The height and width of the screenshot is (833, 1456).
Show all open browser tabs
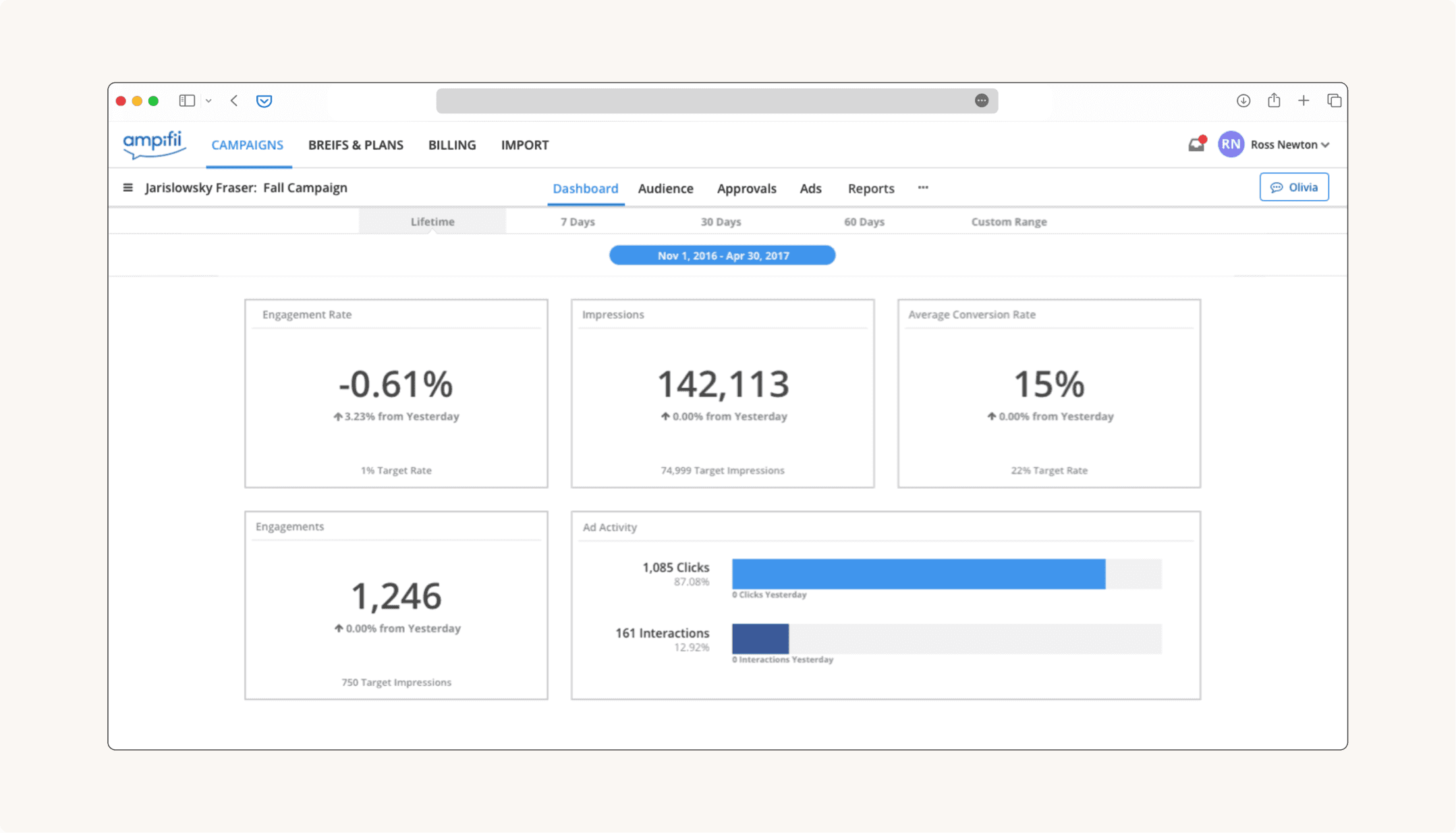coord(1335,100)
